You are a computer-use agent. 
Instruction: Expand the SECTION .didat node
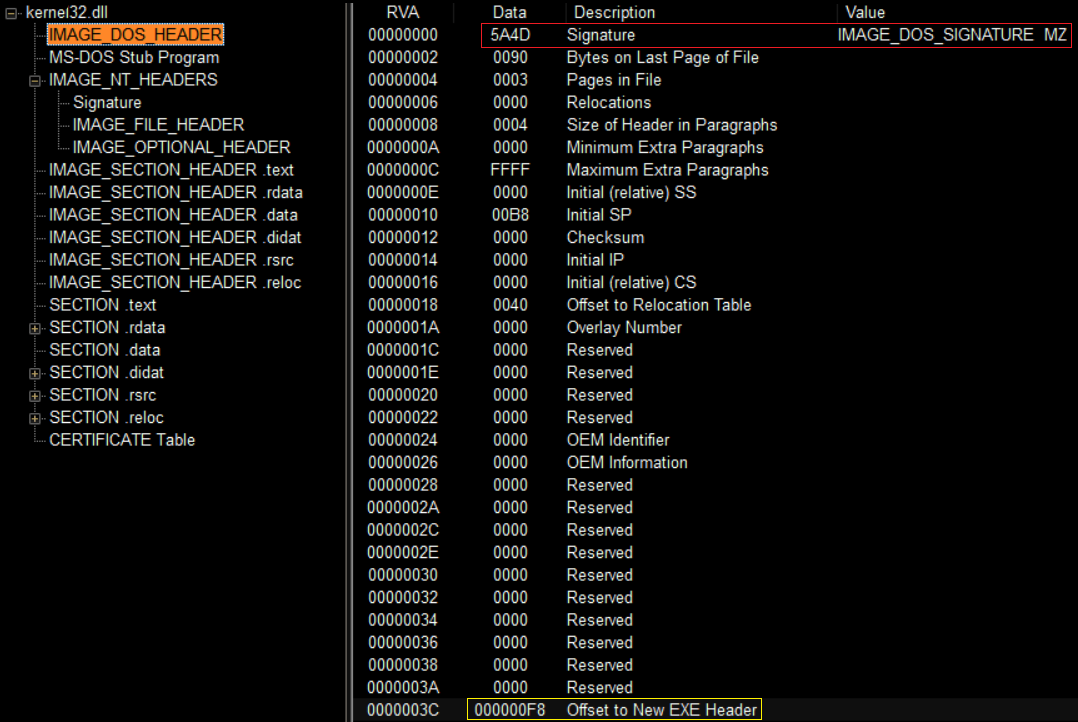point(34,372)
